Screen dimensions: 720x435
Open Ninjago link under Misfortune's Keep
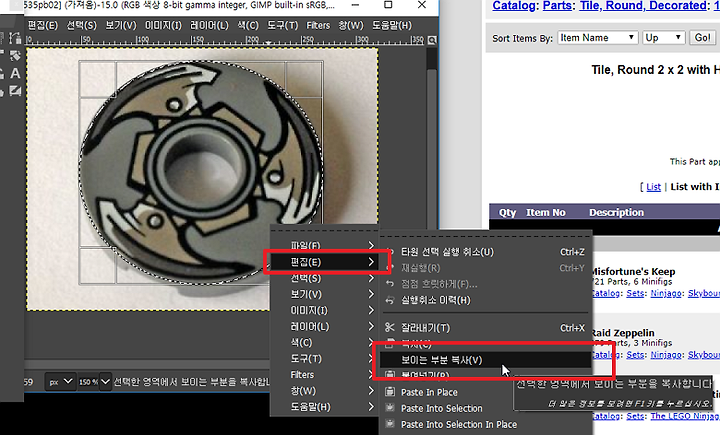click(666, 293)
